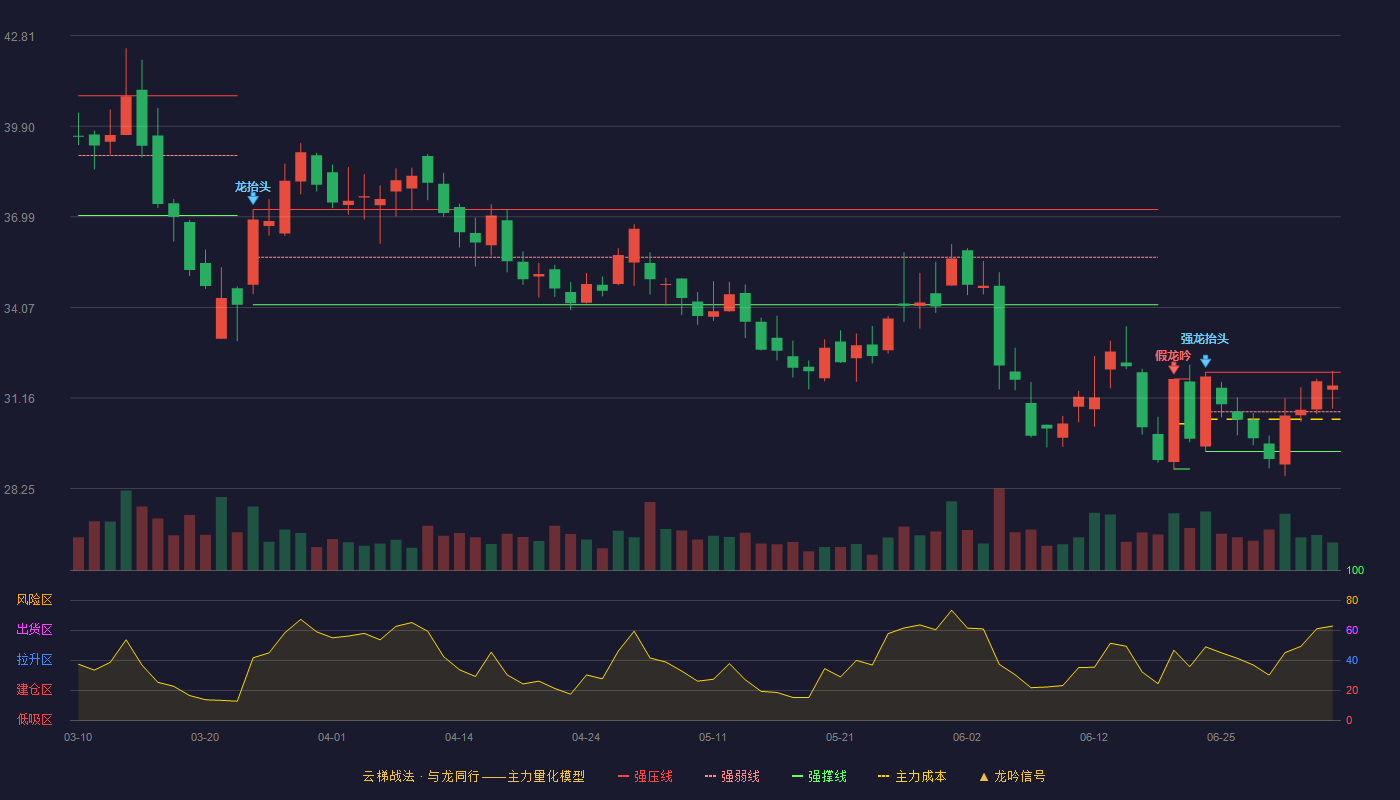Toggle the 强弱线 legend entry
1400x800 pixels.
pyautogui.click(x=732, y=776)
